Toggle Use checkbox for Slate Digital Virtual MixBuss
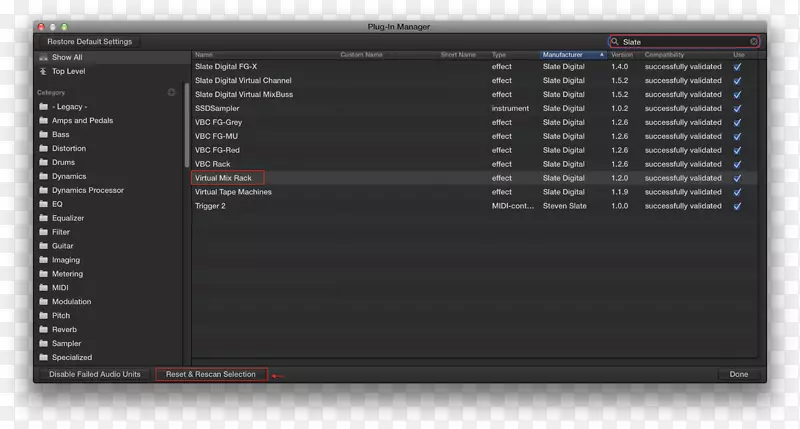 coord(737,95)
